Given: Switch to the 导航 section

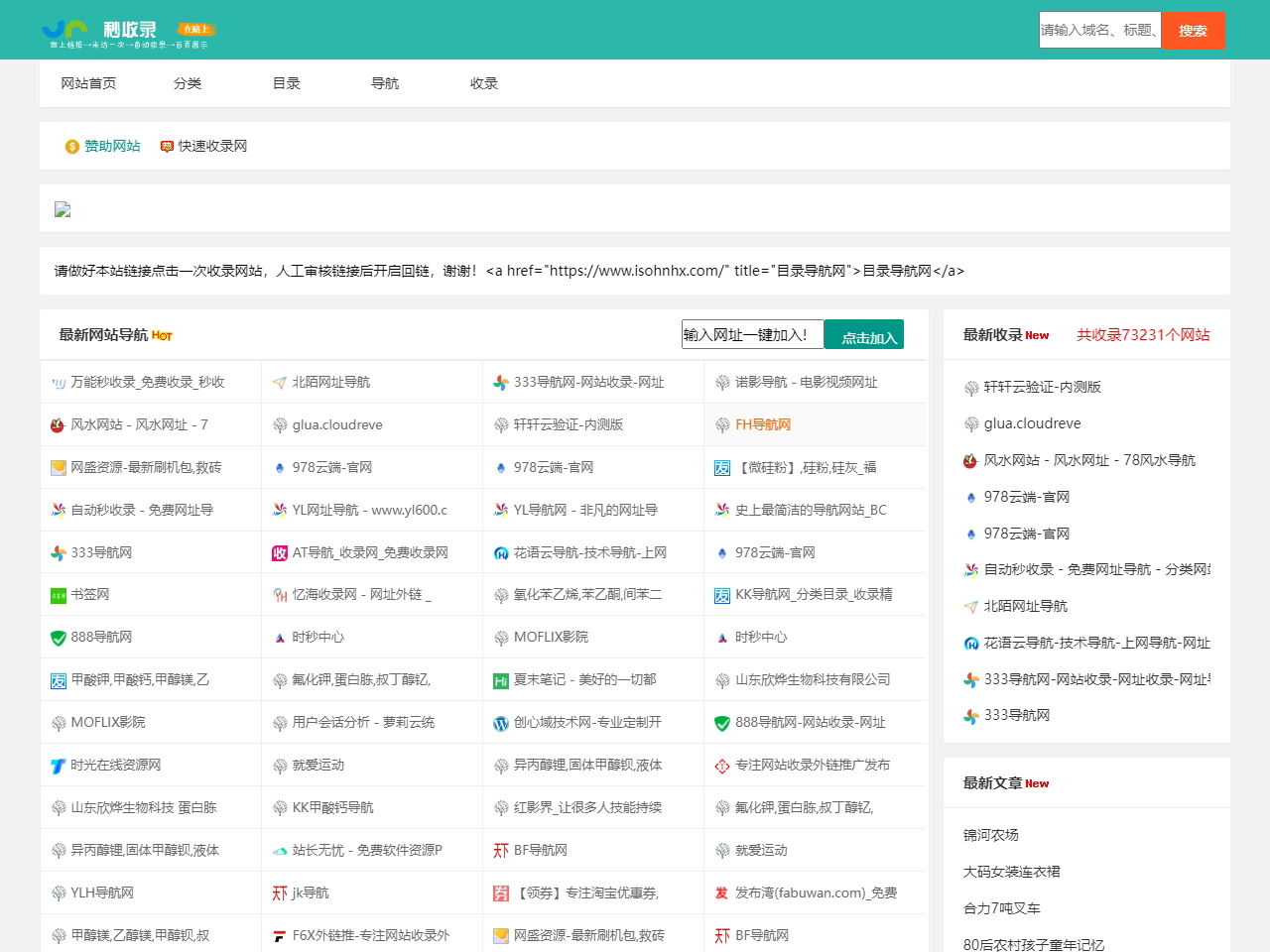Looking at the screenshot, I should [385, 83].
